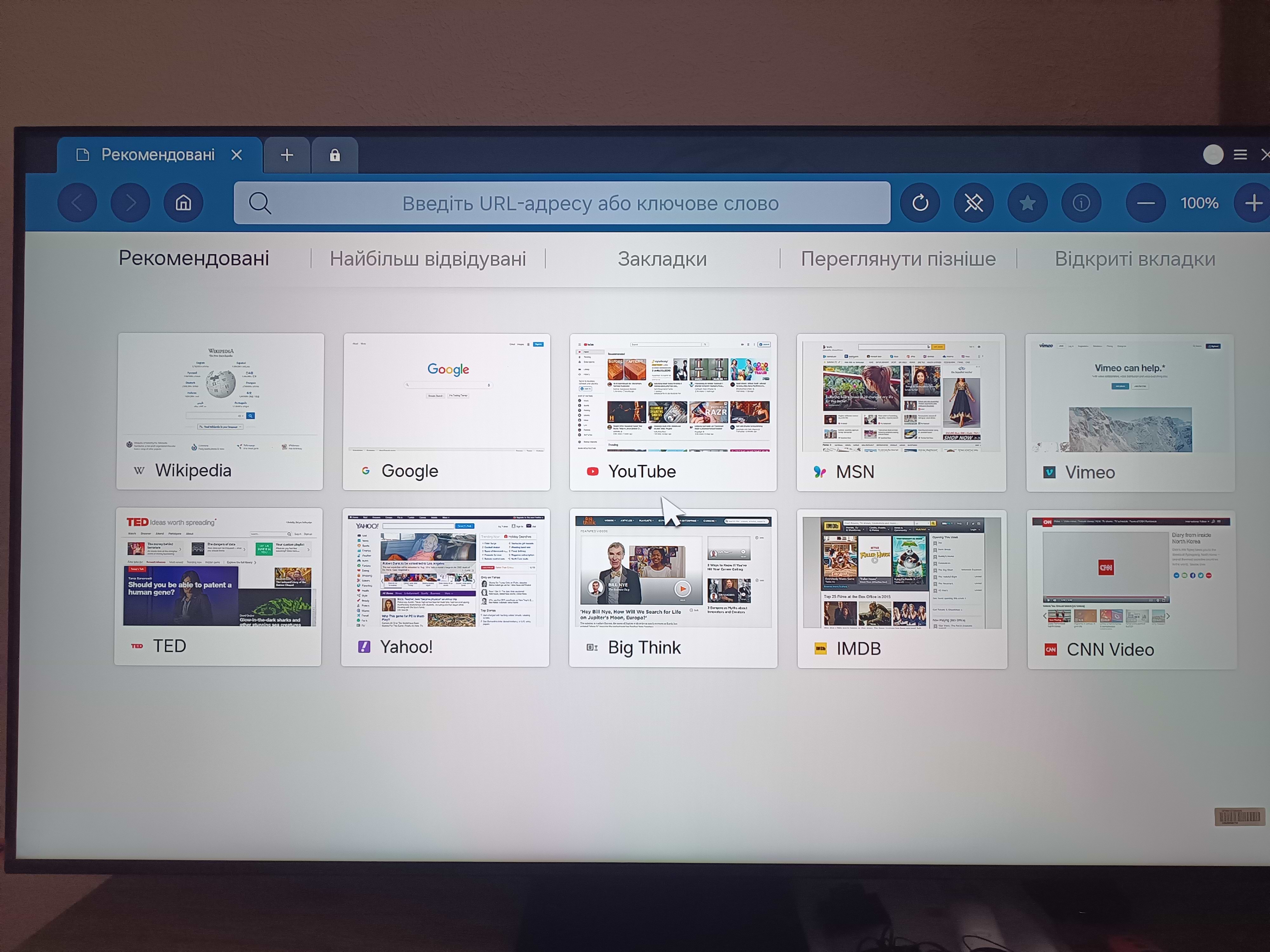The height and width of the screenshot is (952, 1270).
Task: Select the Рекомендовані section tab
Action: click(194, 258)
